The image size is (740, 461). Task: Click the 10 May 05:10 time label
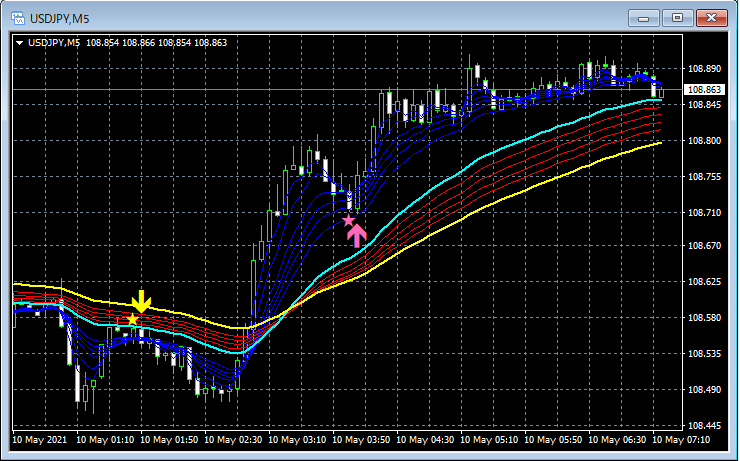pyautogui.click(x=489, y=440)
